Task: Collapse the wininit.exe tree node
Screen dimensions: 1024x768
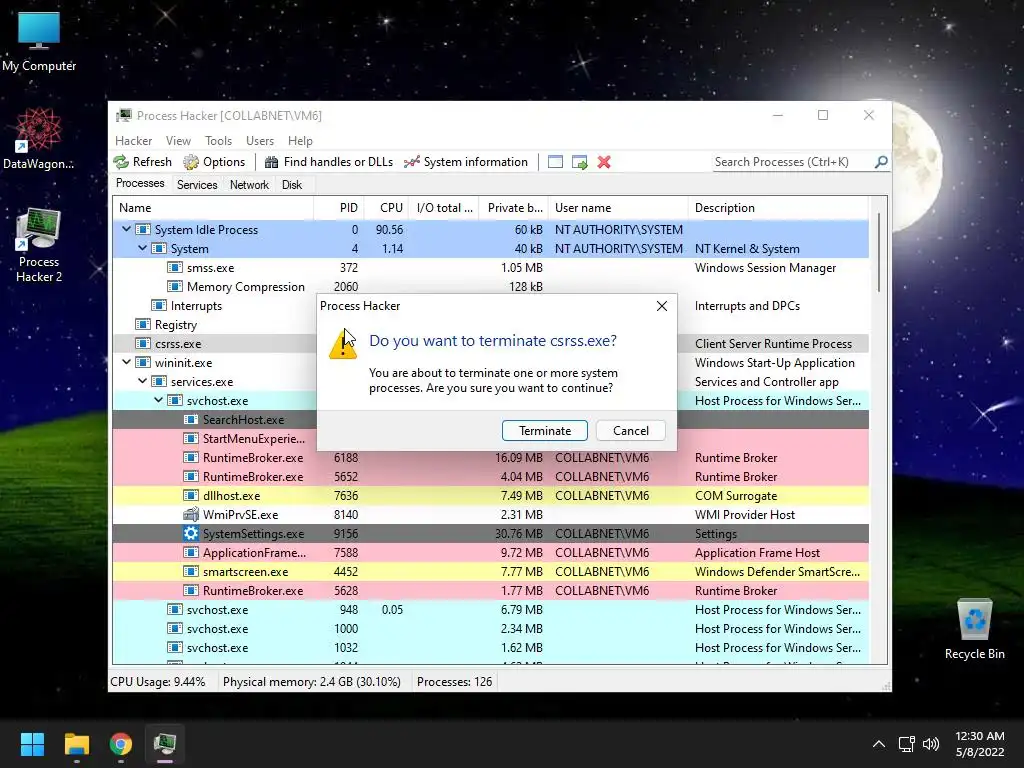Action: pos(127,362)
